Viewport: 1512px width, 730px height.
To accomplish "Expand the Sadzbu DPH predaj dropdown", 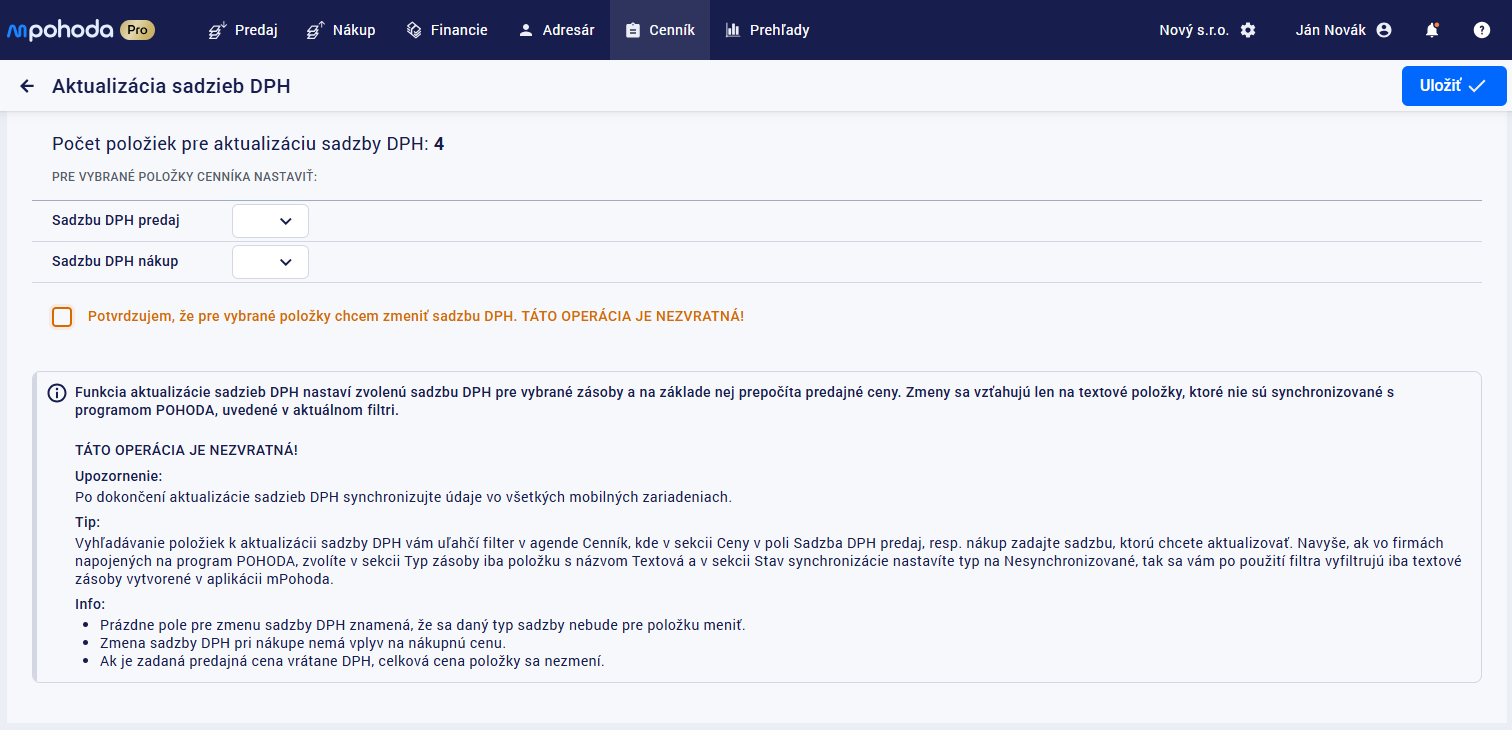I will [x=270, y=221].
